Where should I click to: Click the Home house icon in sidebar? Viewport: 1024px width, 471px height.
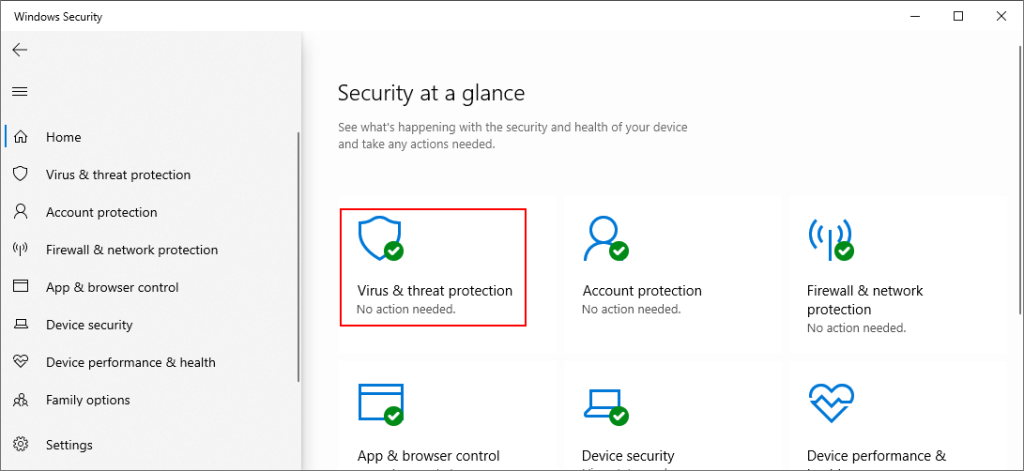pos(20,137)
